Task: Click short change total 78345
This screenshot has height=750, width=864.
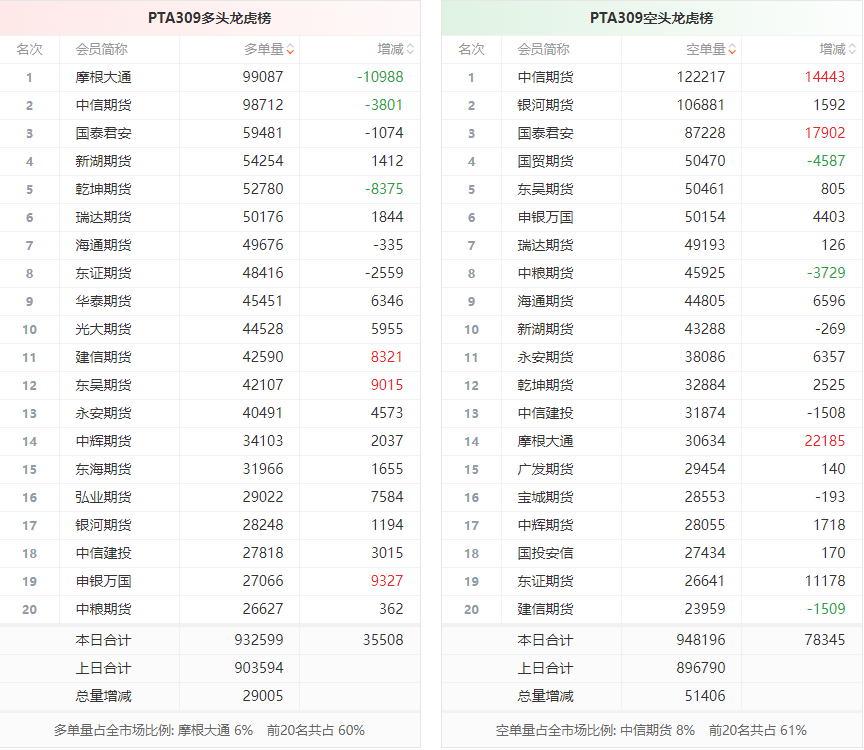Action: pos(825,640)
